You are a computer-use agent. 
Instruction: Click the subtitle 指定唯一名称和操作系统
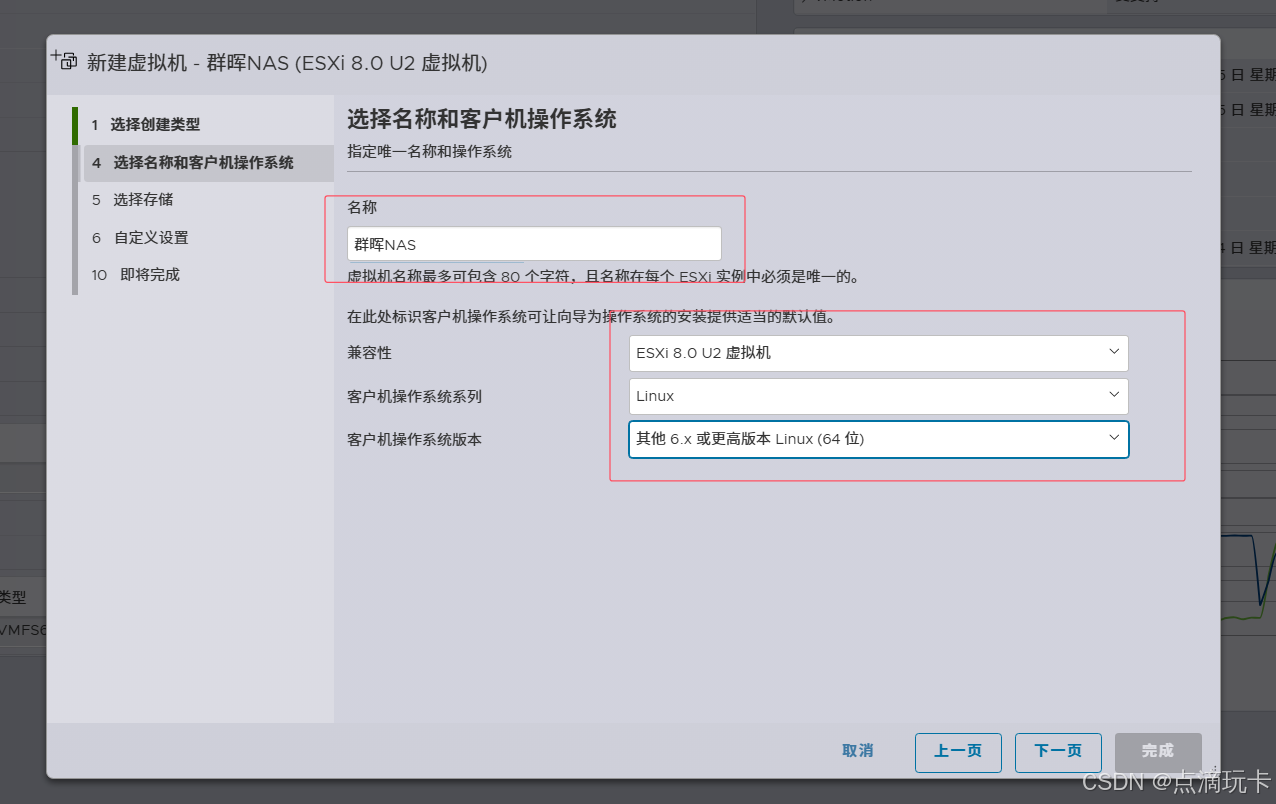click(430, 152)
